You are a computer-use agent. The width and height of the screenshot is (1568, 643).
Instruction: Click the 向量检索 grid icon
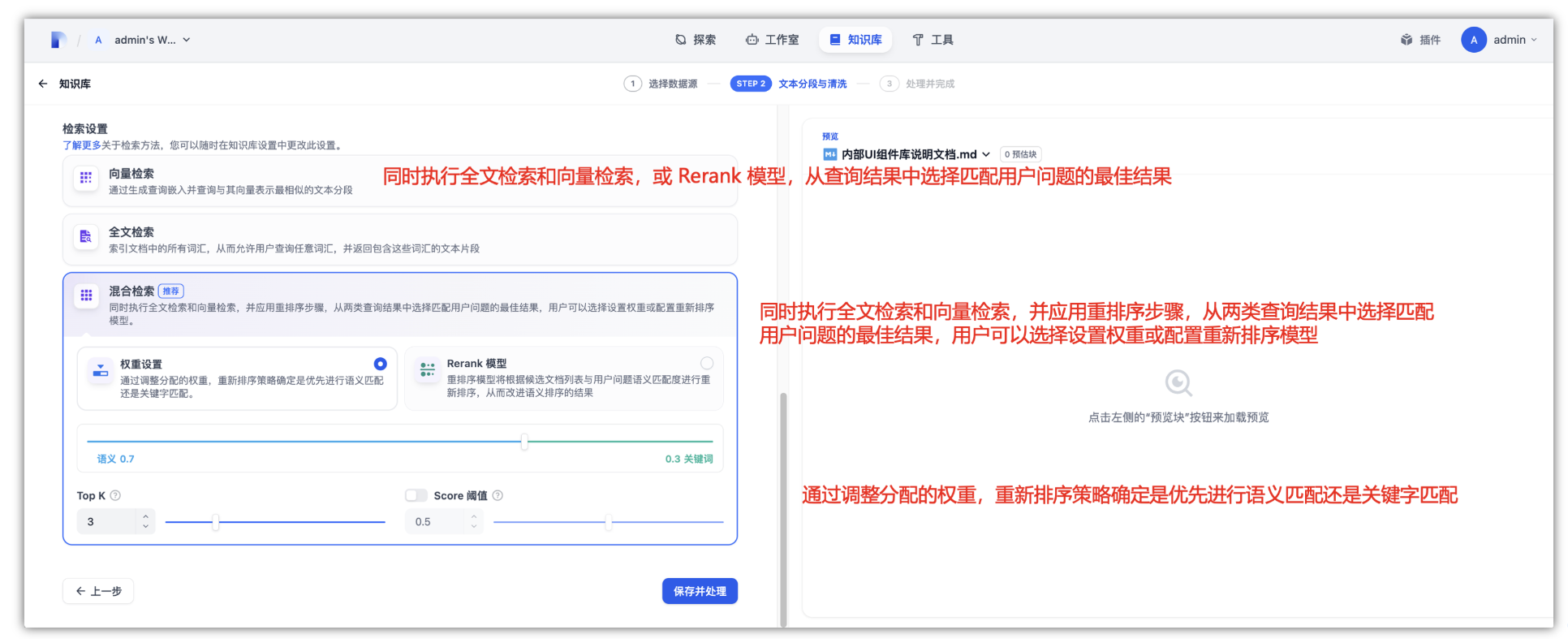[x=86, y=178]
